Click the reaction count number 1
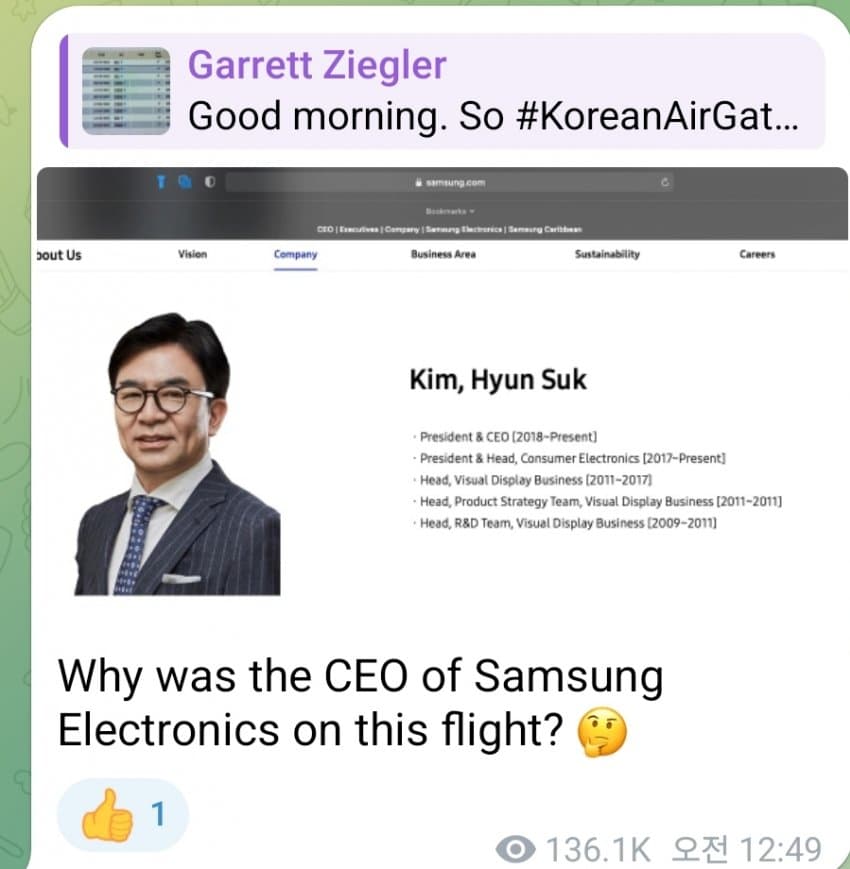 (x=158, y=814)
